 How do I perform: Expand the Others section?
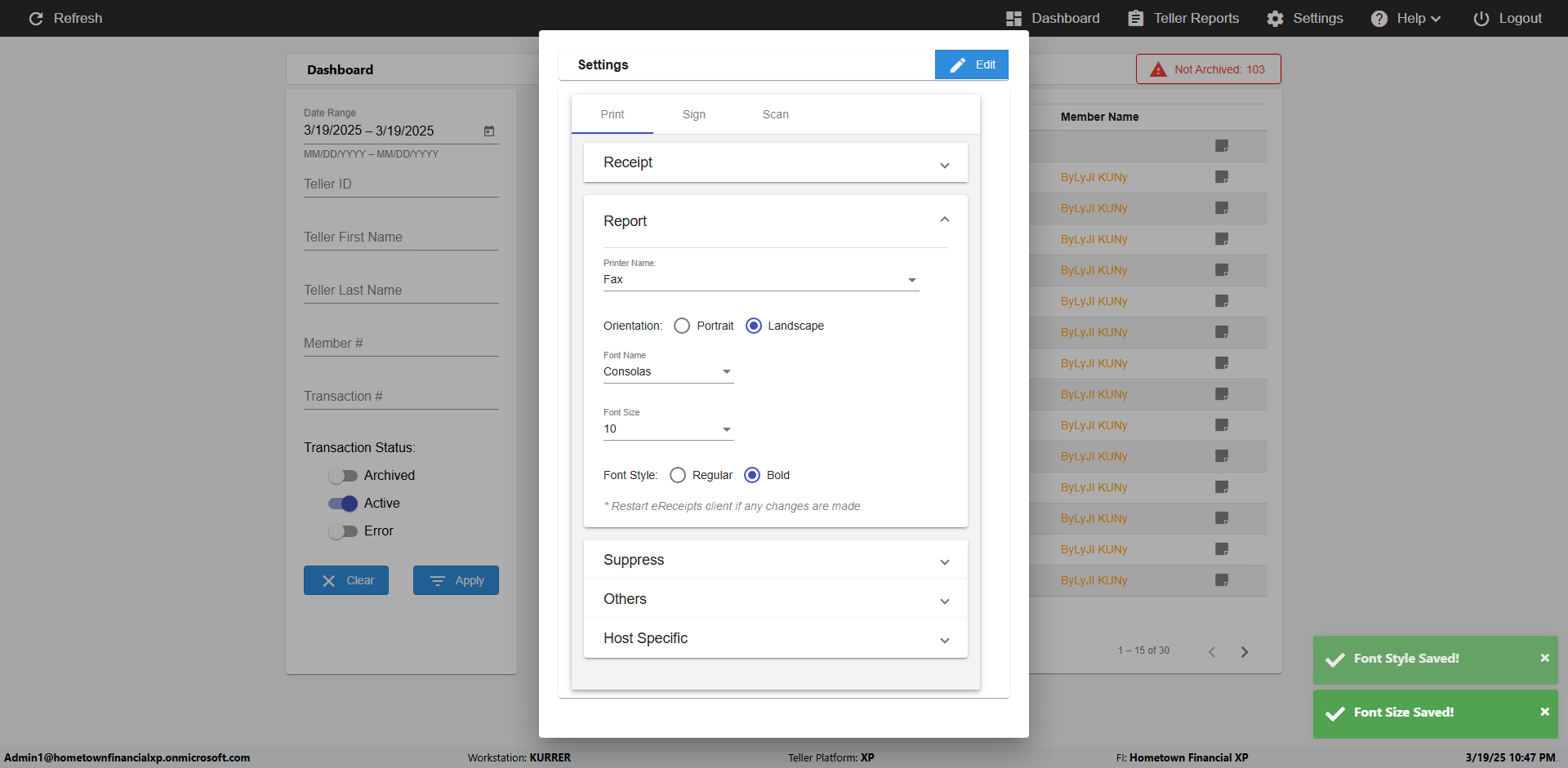coord(776,599)
